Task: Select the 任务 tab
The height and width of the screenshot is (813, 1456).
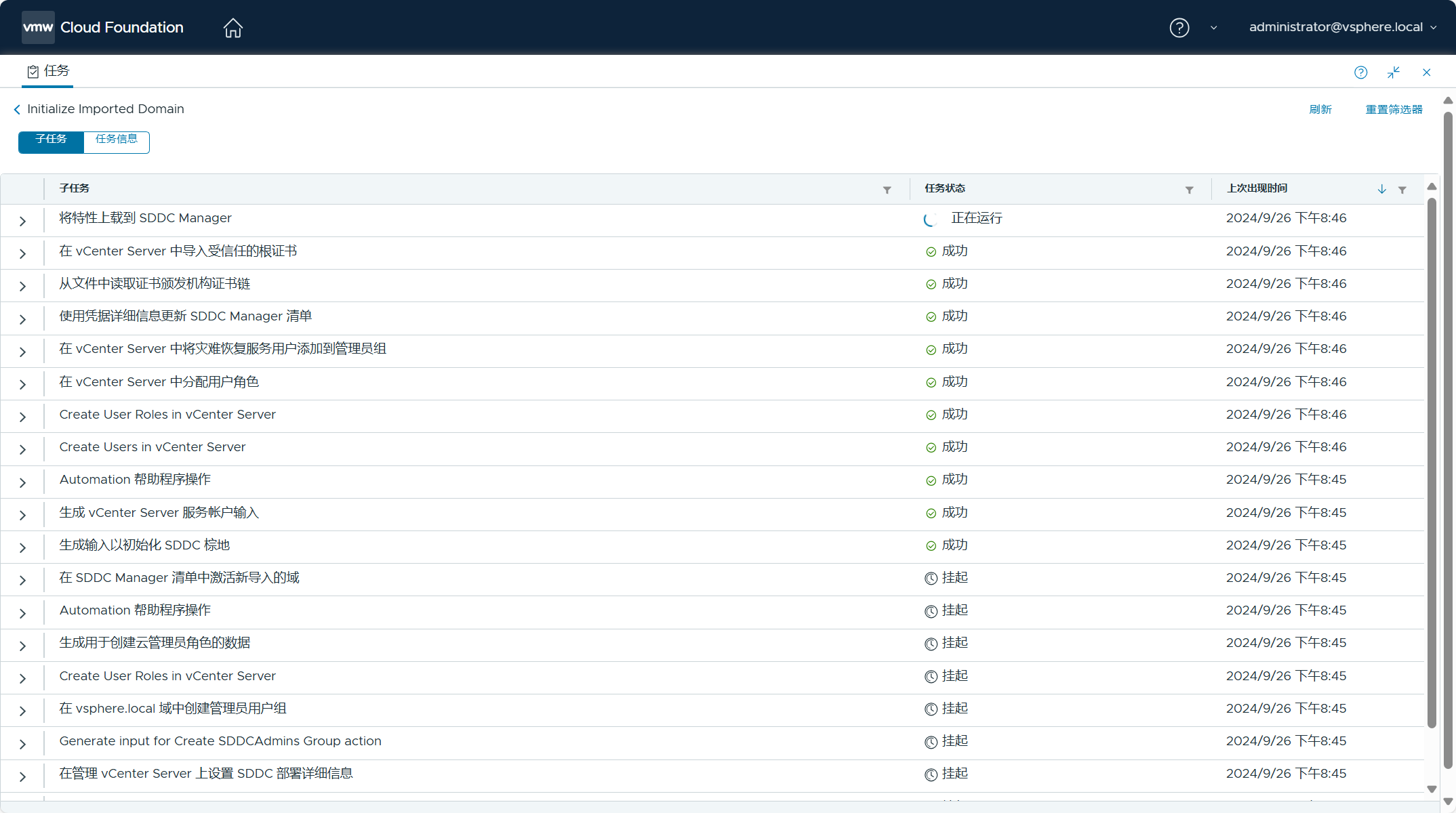Action: pyautogui.click(x=48, y=71)
